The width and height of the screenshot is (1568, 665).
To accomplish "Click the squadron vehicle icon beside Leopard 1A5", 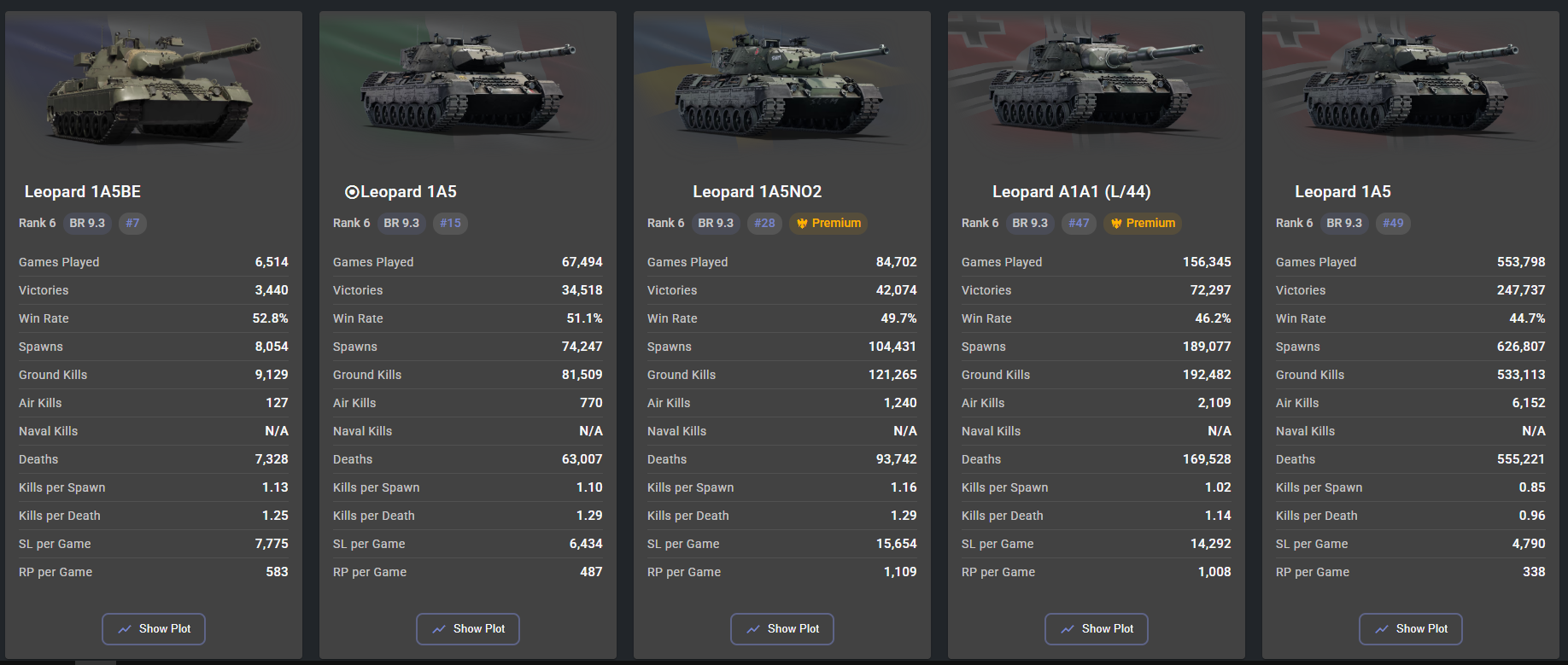I will (351, 193).
